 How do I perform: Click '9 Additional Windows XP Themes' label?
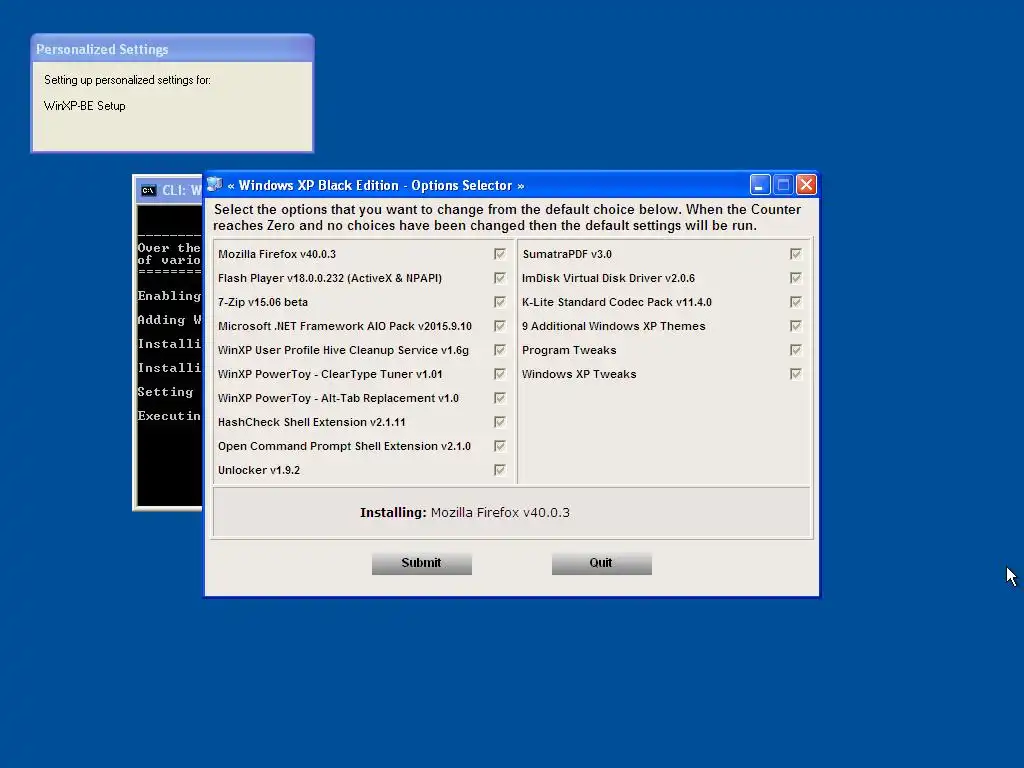tap(613, 326)
